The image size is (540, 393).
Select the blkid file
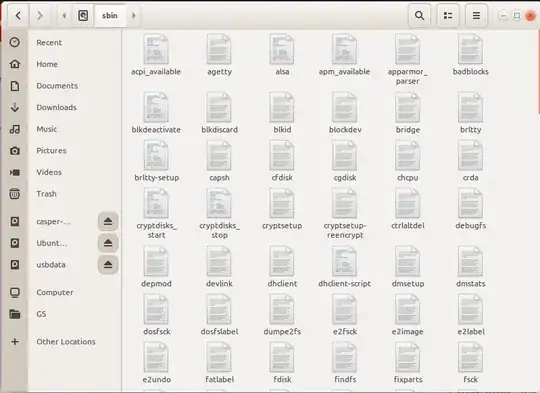pos(282,113)
